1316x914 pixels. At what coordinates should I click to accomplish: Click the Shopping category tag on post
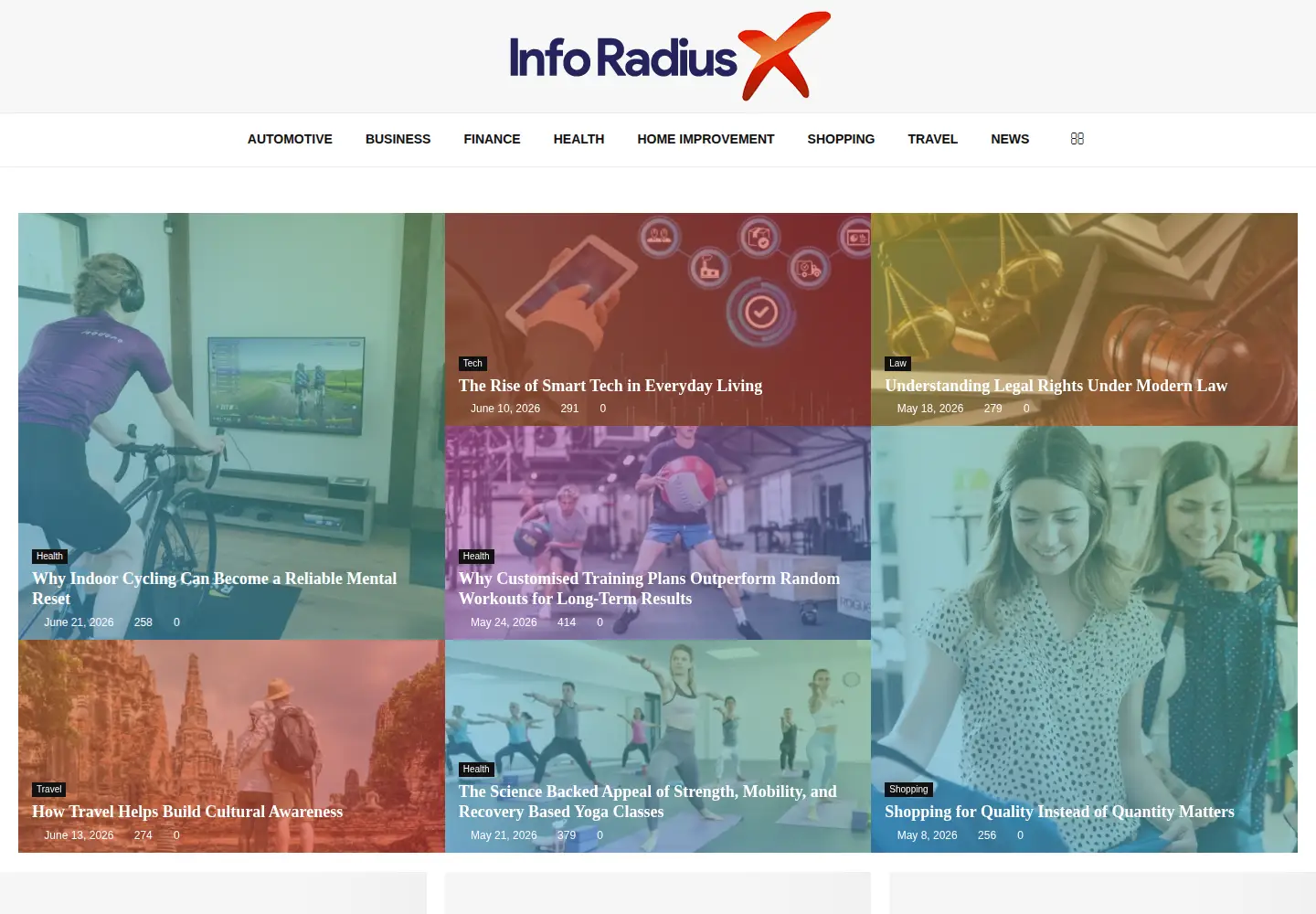908,790
